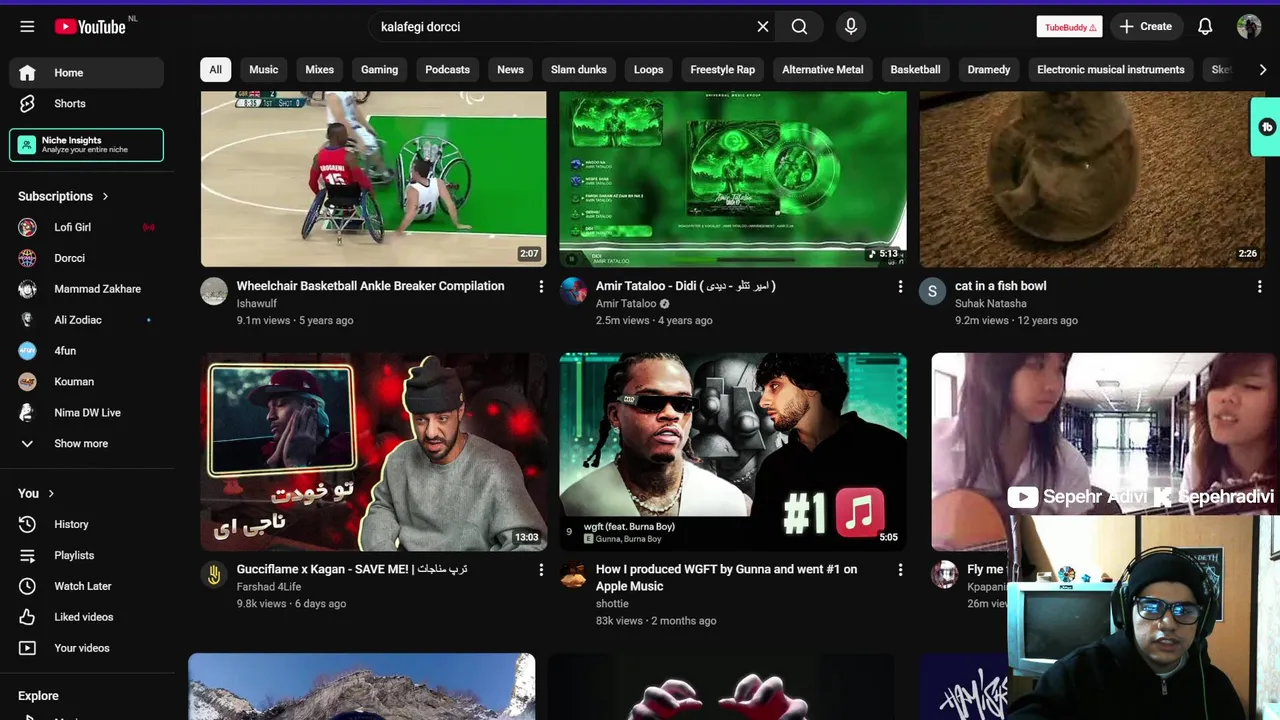Open Kouman subscription channel
This screenshot has height=720, width=1280.
click(x=87, y=382)
